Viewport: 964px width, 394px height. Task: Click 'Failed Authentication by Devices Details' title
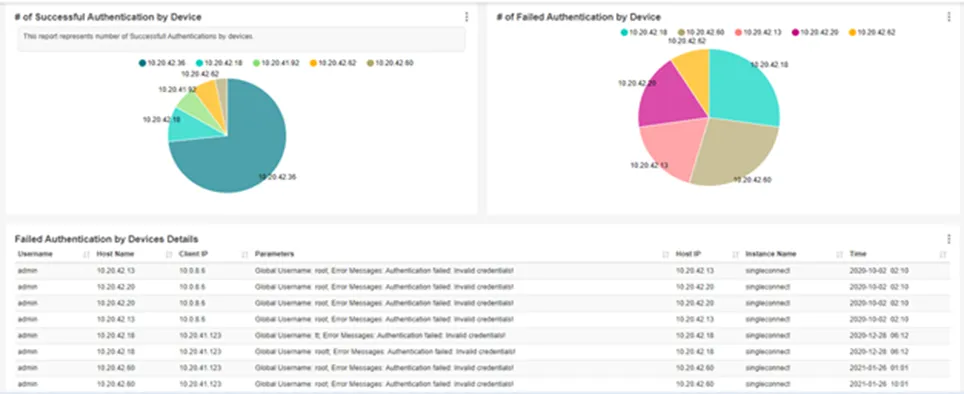(106, 238)
